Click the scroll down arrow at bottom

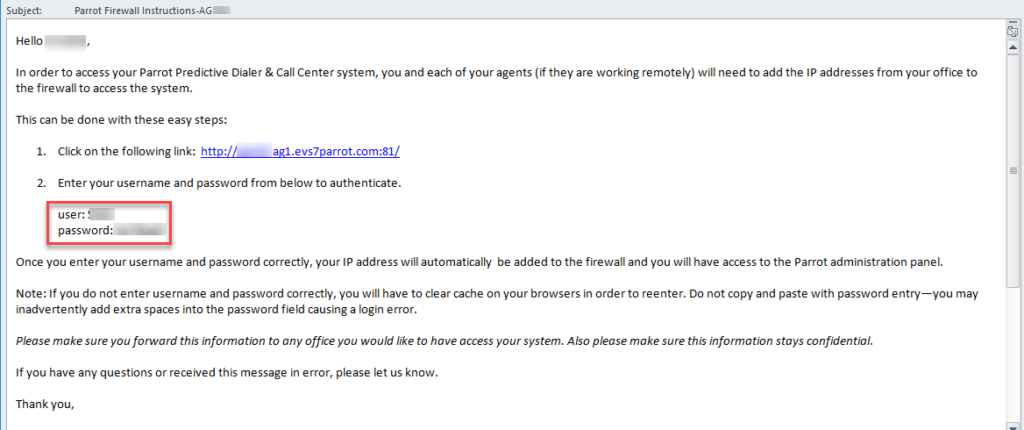click(1013, 425)
